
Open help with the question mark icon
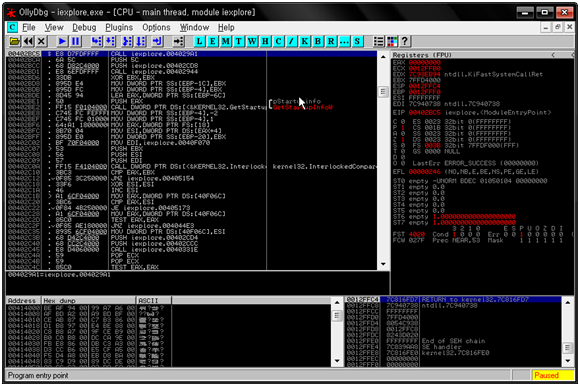(405, 41)
